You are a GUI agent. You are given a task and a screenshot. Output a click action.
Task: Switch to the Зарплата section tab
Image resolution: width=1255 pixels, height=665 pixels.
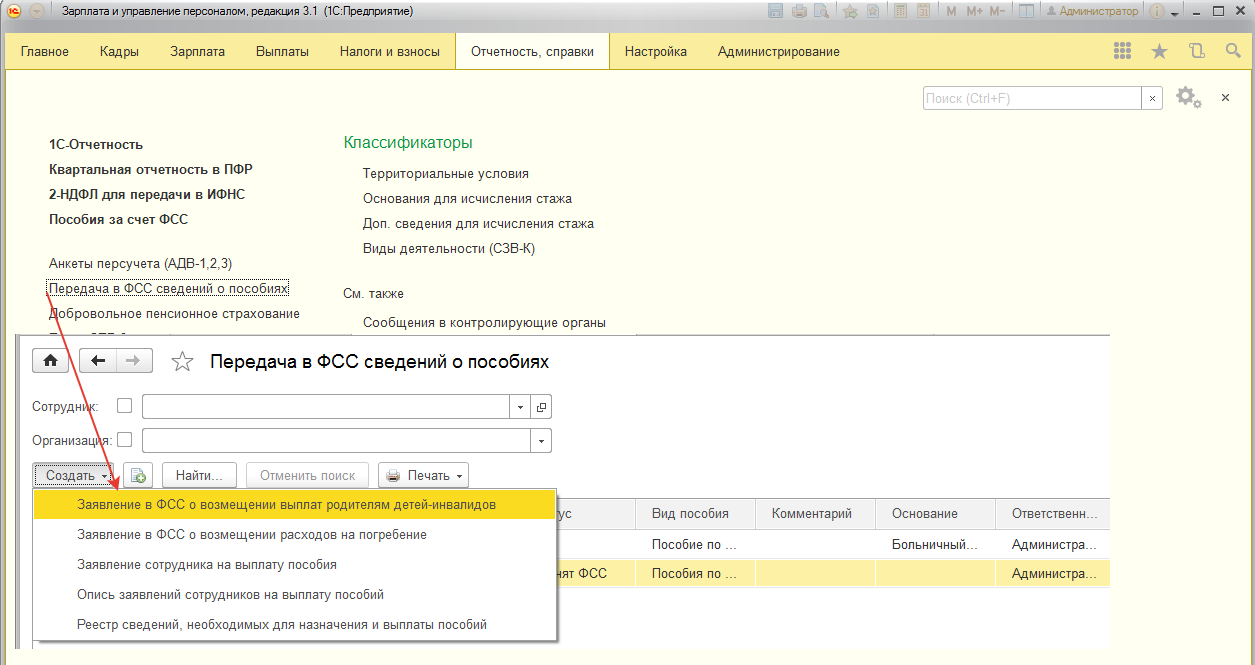(x=197, y=52)
